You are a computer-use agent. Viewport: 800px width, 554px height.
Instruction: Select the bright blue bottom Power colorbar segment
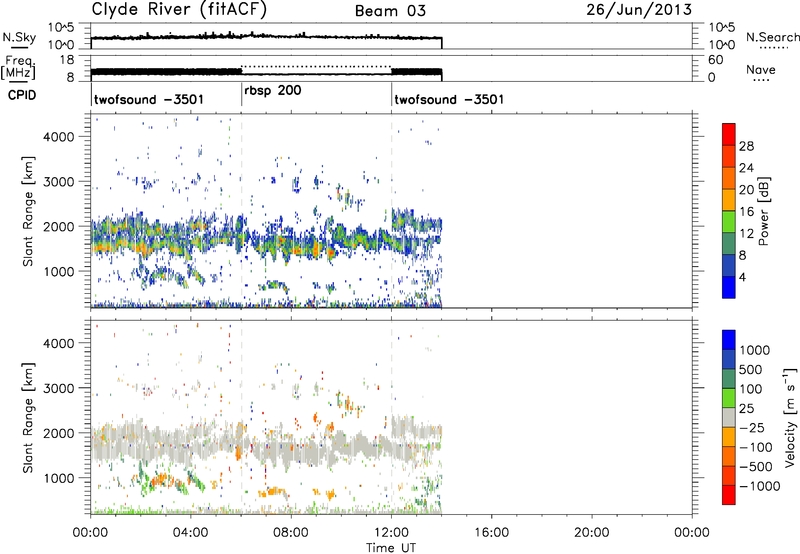point(729,287)
